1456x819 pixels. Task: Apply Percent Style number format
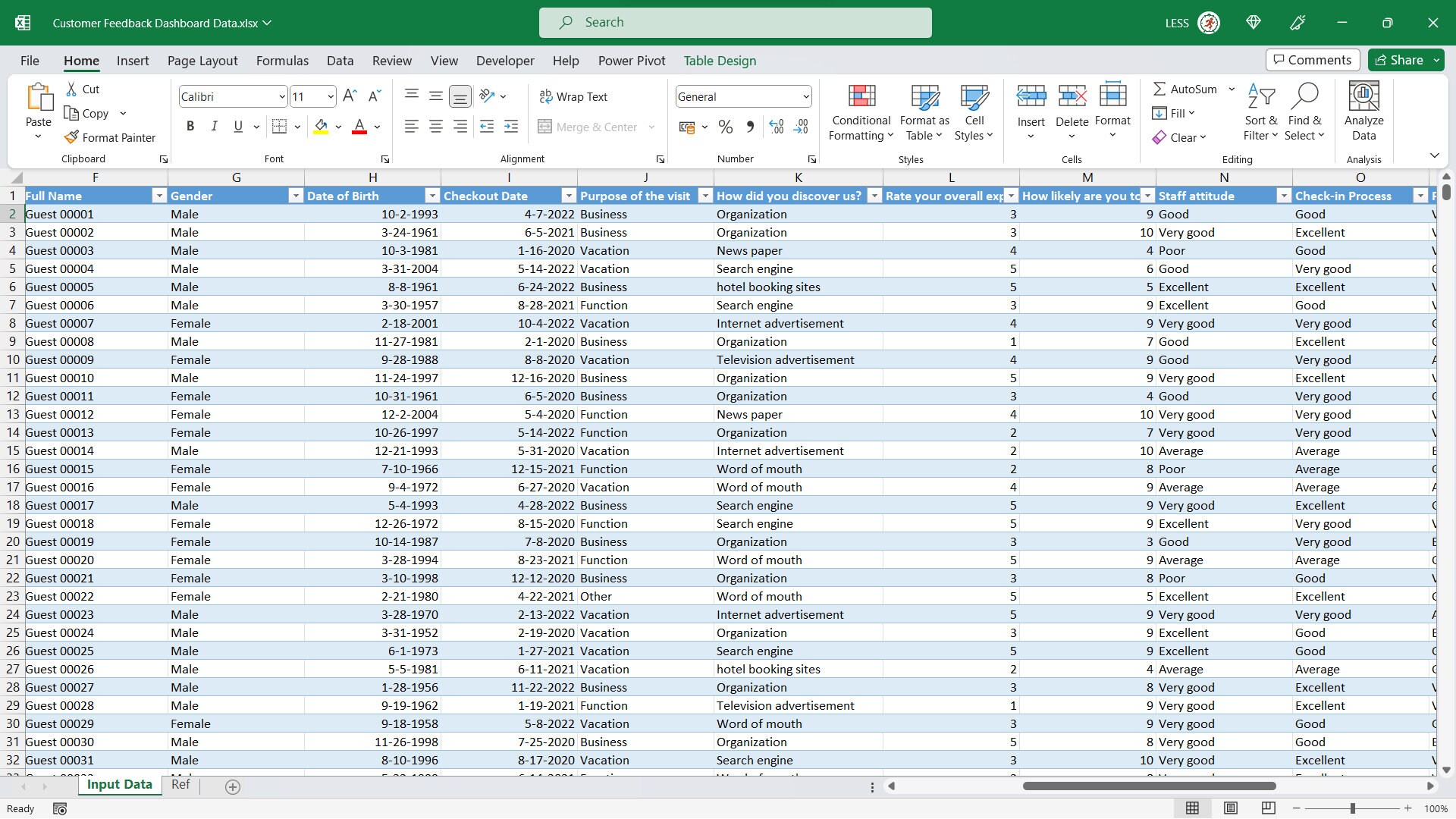click(x=725, y=127)
